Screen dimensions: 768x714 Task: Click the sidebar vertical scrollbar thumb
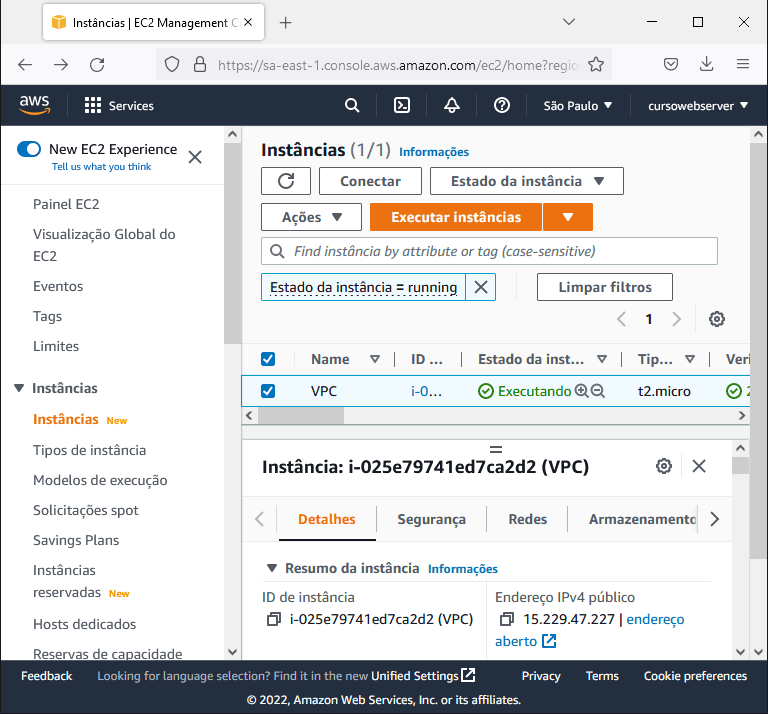233,244
